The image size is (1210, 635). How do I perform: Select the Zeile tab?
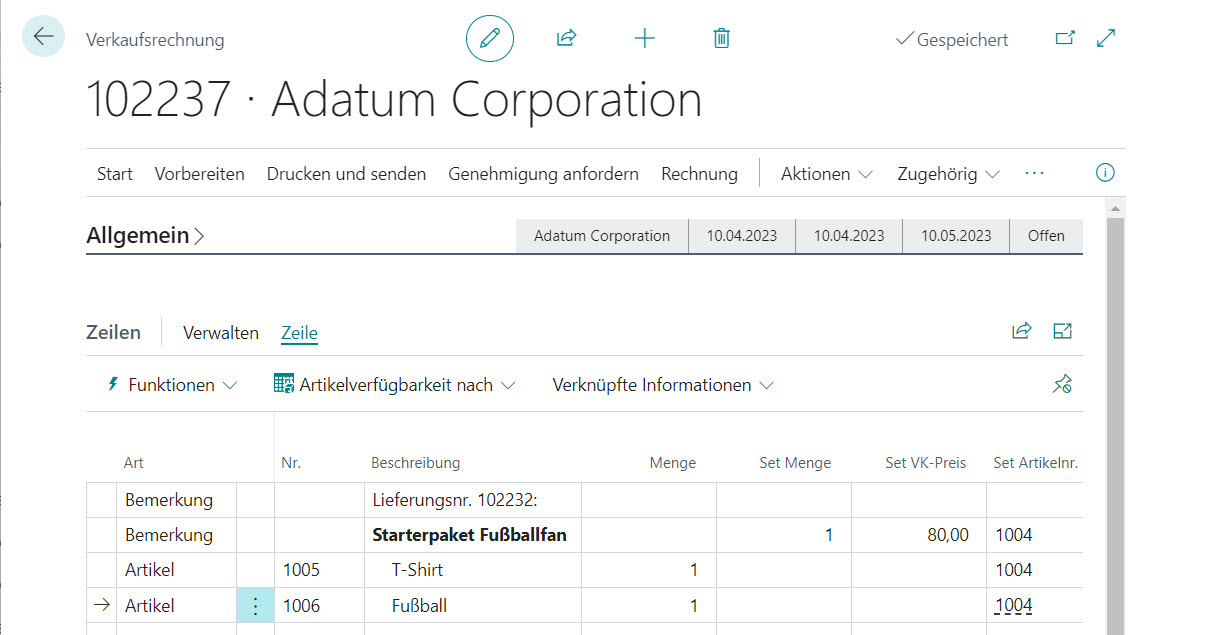pyautogui.click(x=300, y=333)
